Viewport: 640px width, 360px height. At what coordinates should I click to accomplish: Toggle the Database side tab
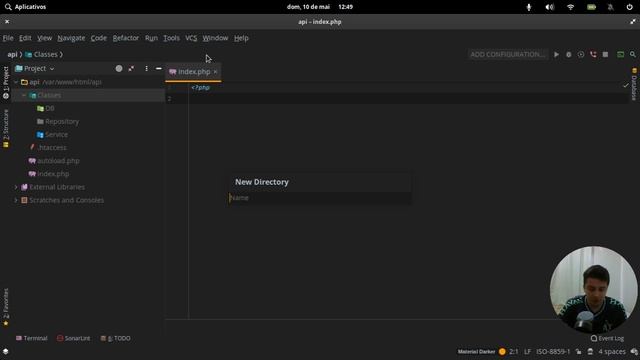tap(634, 84)
